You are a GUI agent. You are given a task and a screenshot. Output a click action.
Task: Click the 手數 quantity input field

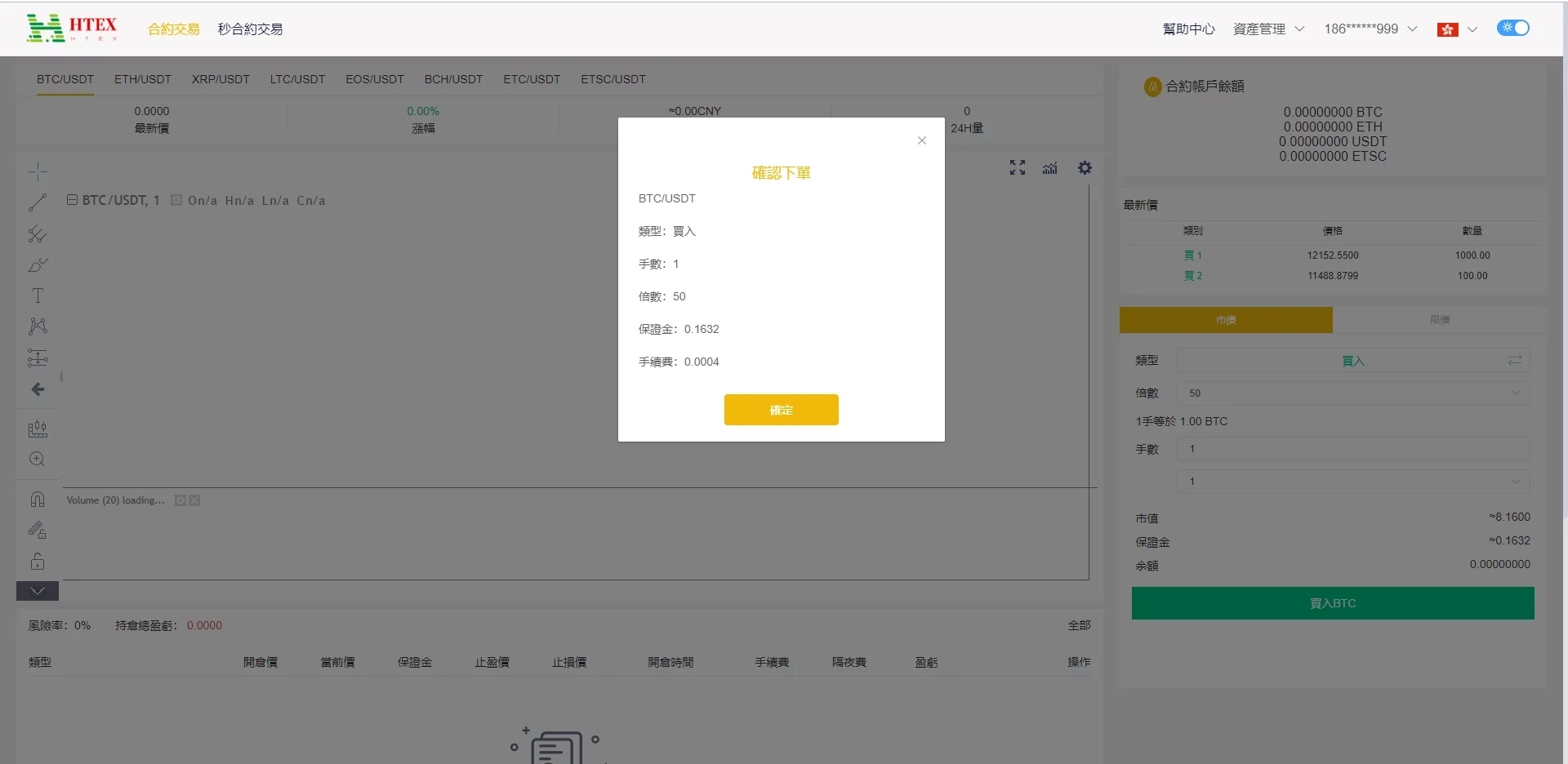1352,449
